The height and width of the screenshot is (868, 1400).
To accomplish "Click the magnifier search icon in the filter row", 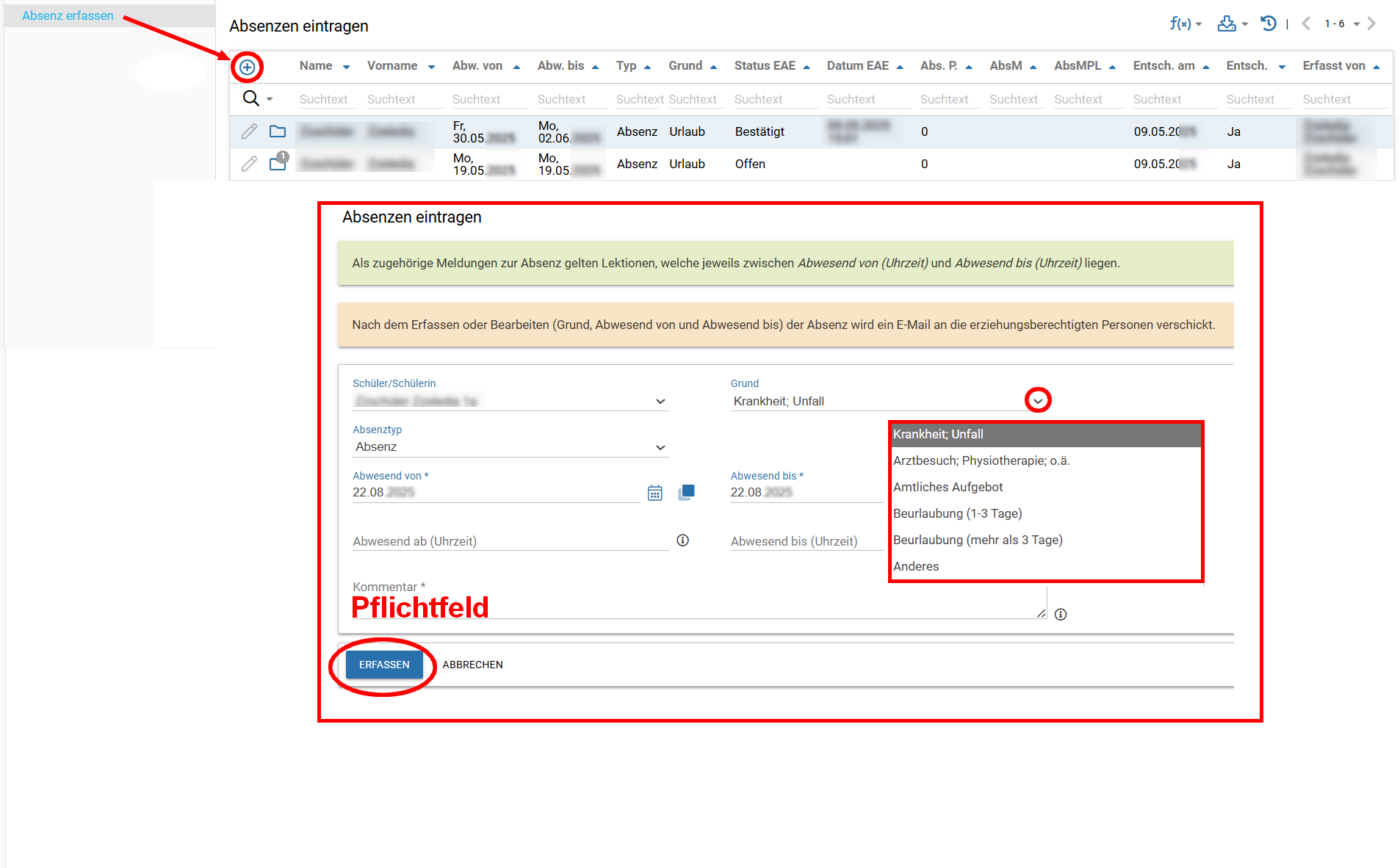I will (250, 98).
